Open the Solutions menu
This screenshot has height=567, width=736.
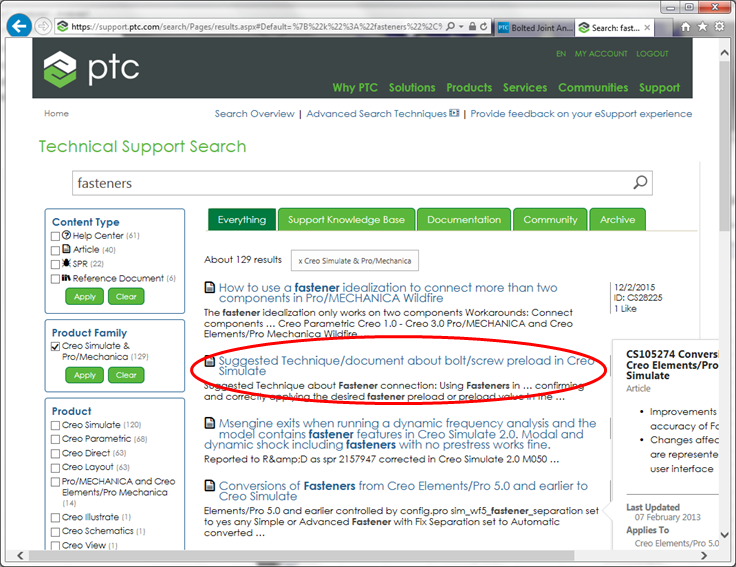click(412, 88)
